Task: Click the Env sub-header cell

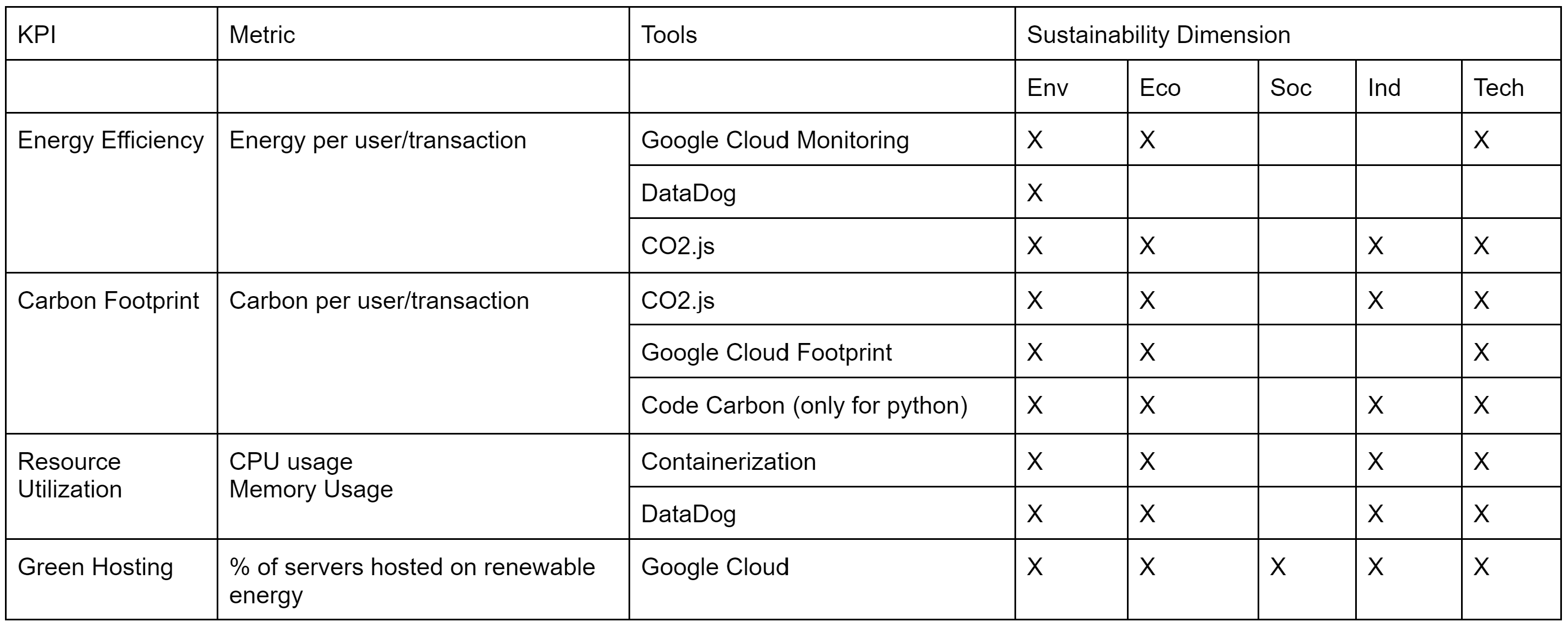Action: click(1071, 87)
